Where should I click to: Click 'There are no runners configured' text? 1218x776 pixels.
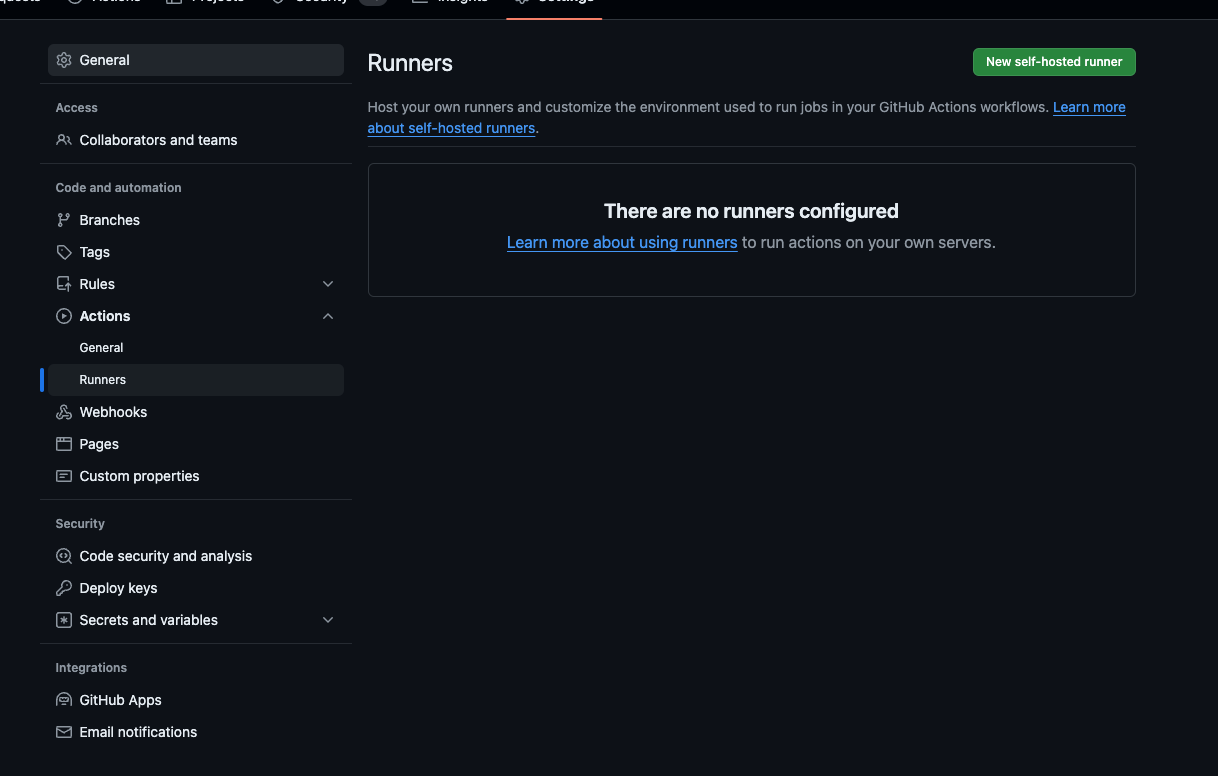point(751,211)
